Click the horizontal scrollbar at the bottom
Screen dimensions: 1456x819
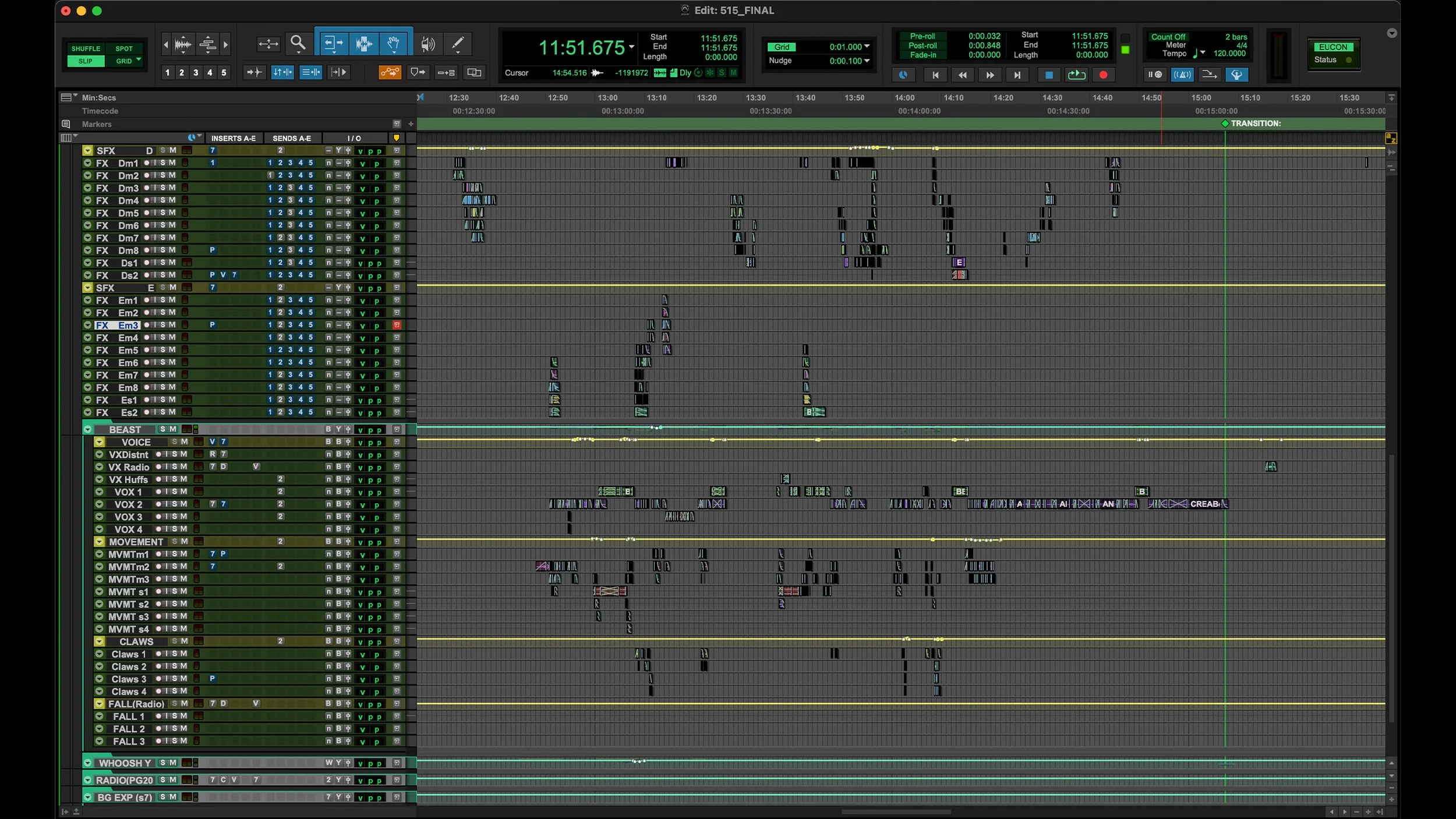[x=896, y=811]
